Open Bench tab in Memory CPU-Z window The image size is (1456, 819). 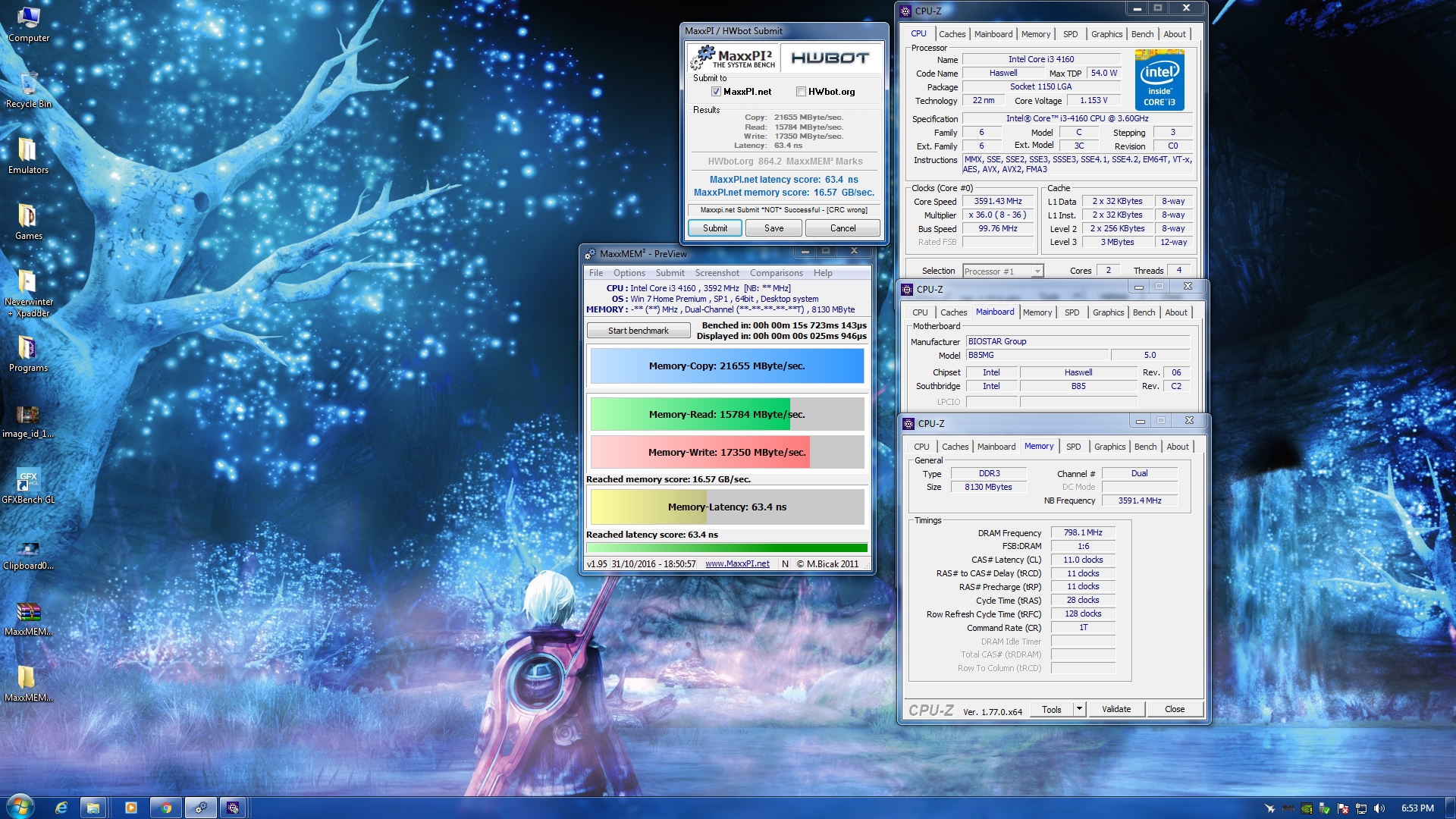1145,447
